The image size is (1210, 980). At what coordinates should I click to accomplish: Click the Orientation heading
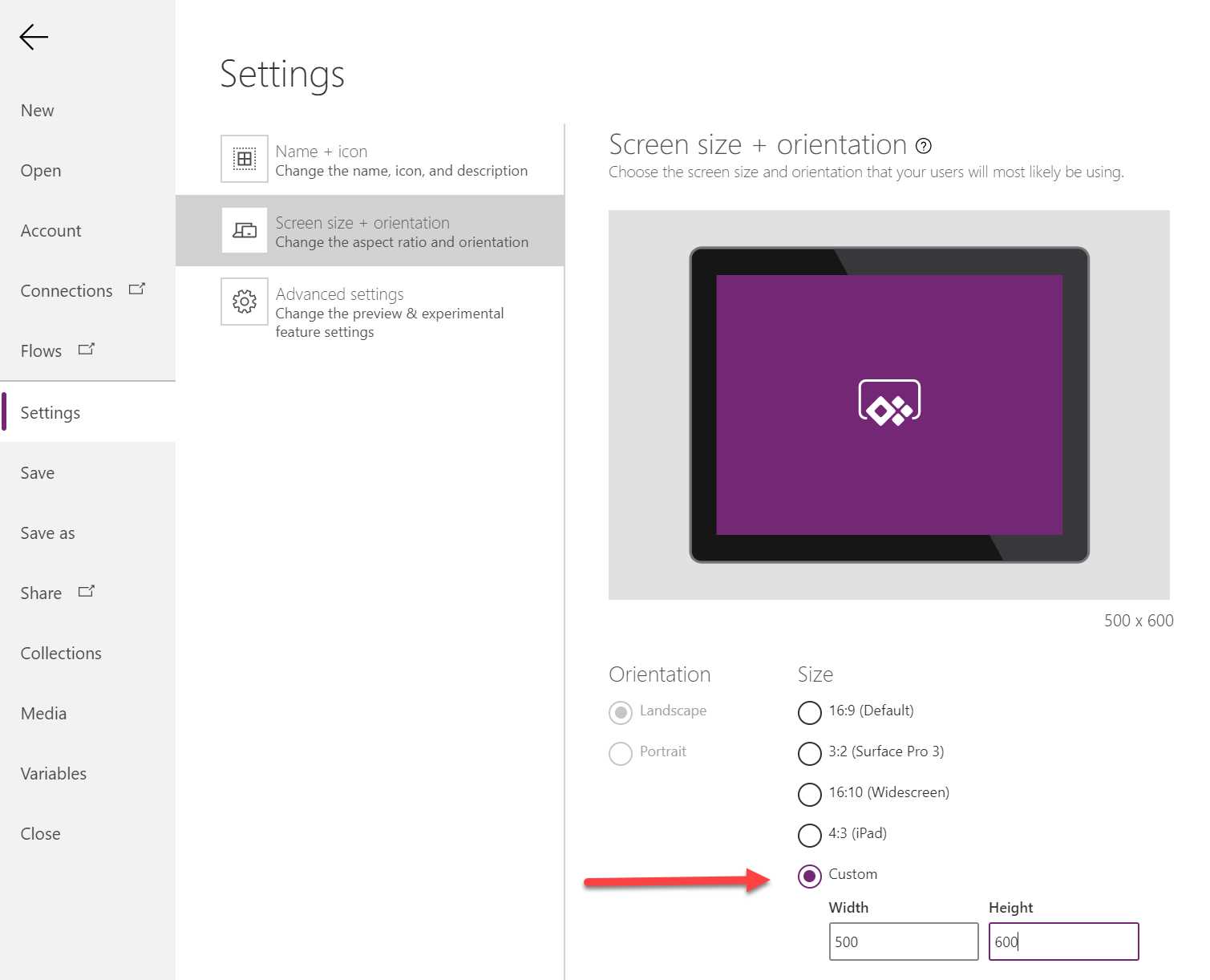coord(660,674)
